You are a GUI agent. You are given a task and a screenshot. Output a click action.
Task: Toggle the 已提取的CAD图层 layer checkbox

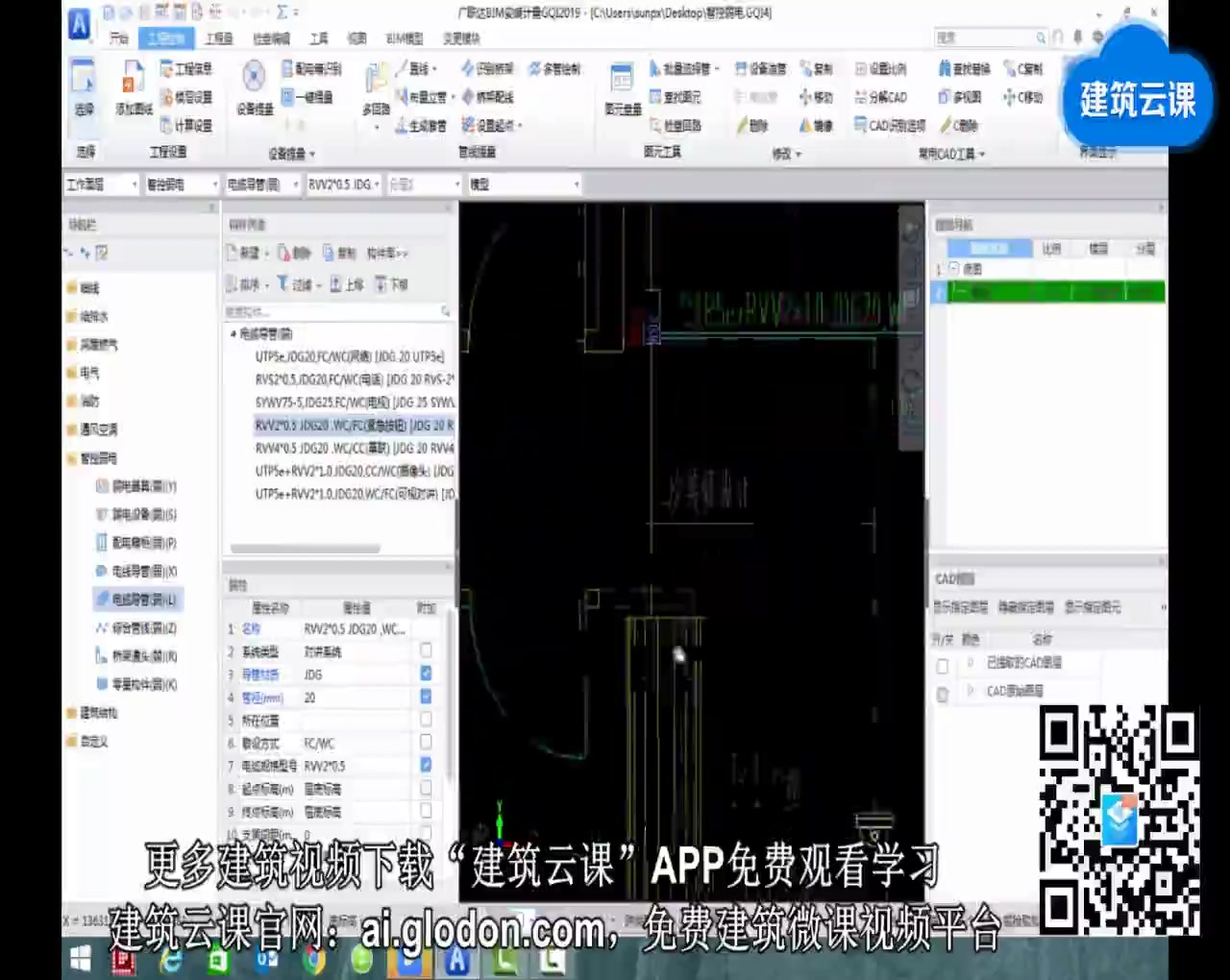click(943, 664)
